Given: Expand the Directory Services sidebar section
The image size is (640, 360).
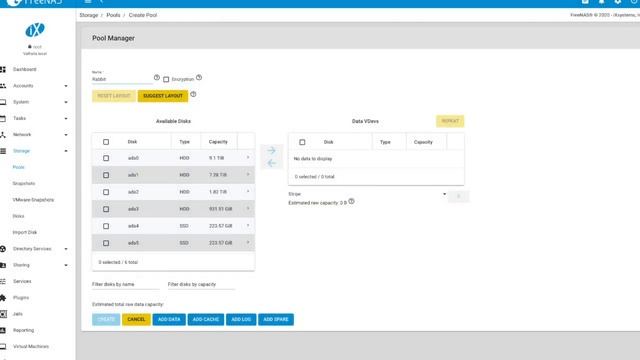Looking at the screenshot, I should click(66, 249).
